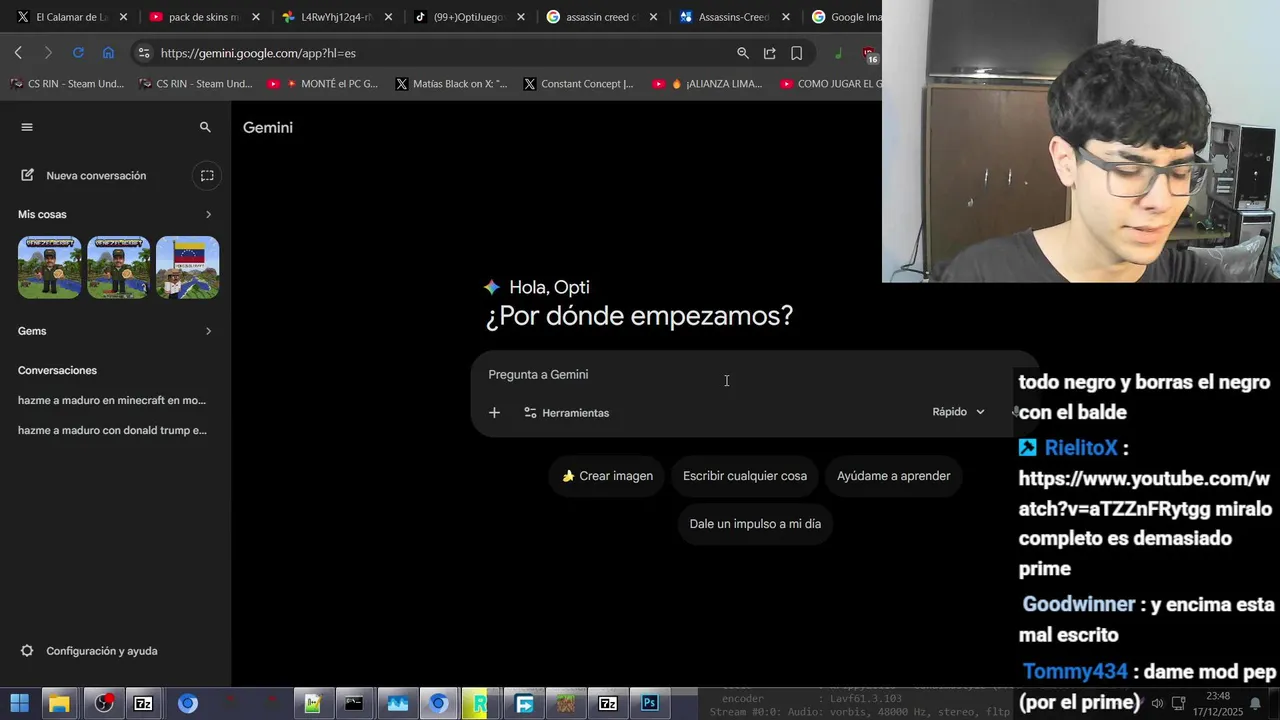Open first Mis cosas Minecraft thumbnail
Image resolution: width=1280 pixels, height=720 pixels.
click(49, 267)
